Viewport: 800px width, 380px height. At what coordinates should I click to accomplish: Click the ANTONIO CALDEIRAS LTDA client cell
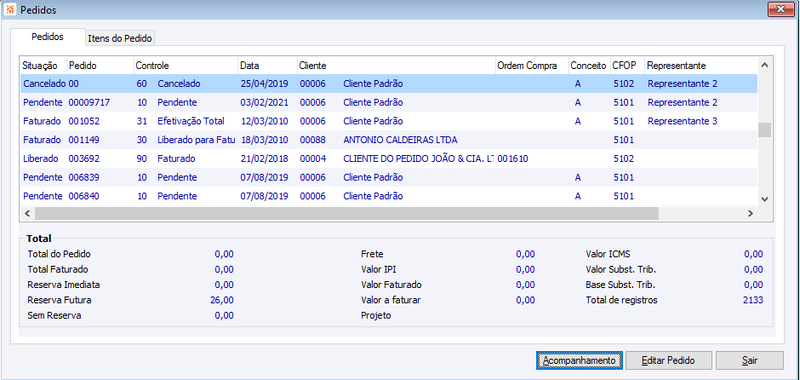[x=401, y=140]
